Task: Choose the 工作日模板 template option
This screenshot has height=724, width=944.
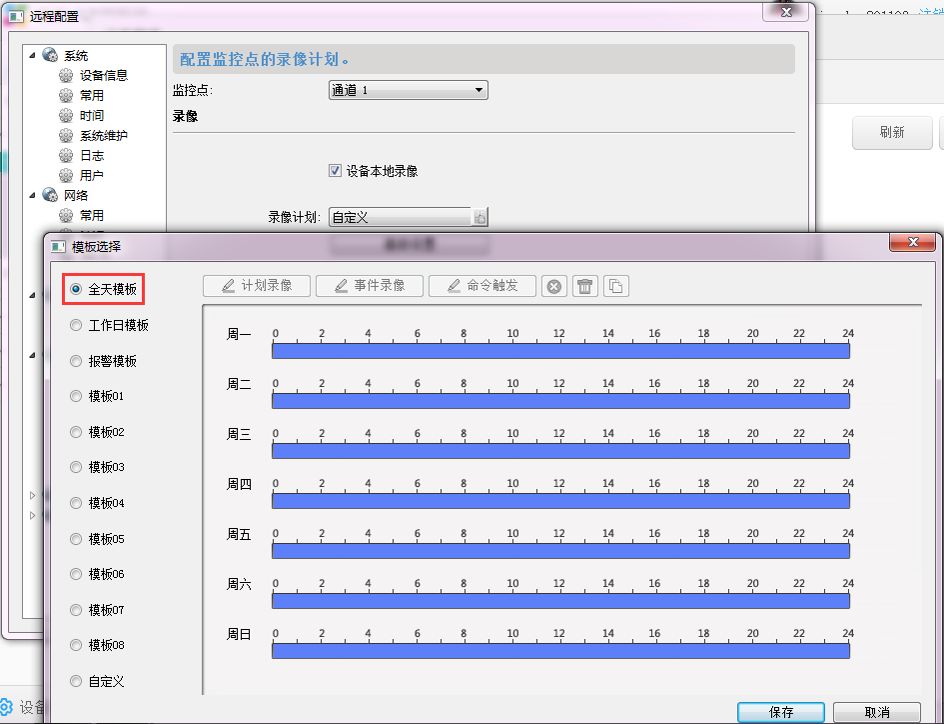Action: (77, 325)
